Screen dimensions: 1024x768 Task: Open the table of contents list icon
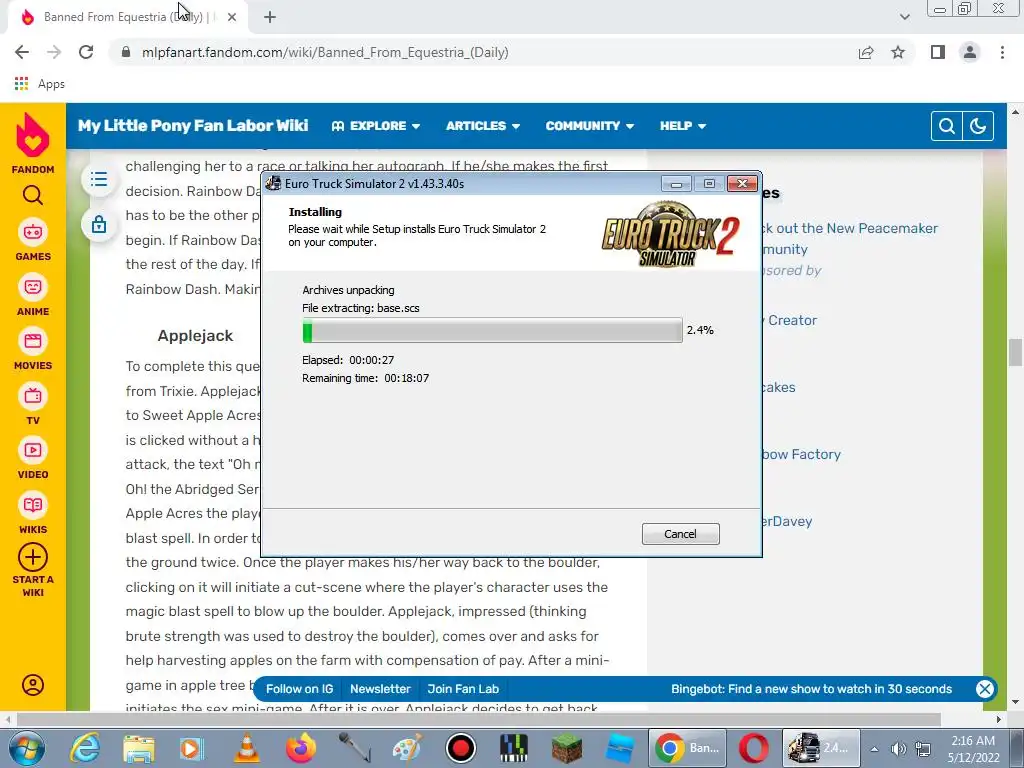pos(99,179)
